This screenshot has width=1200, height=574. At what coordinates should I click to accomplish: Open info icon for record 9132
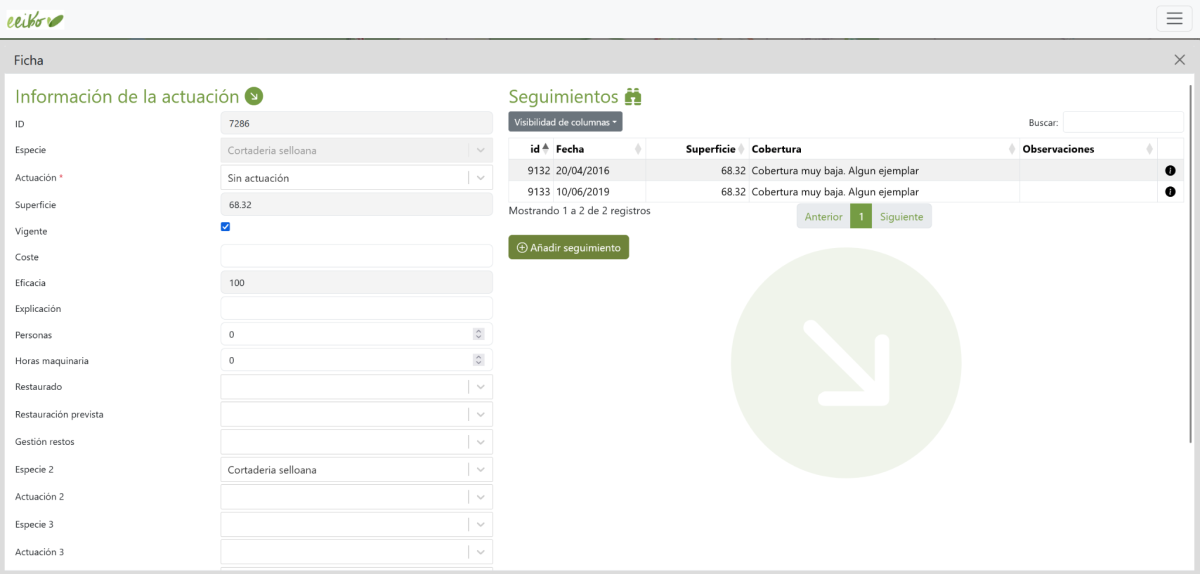click(x=1170, y=170)
